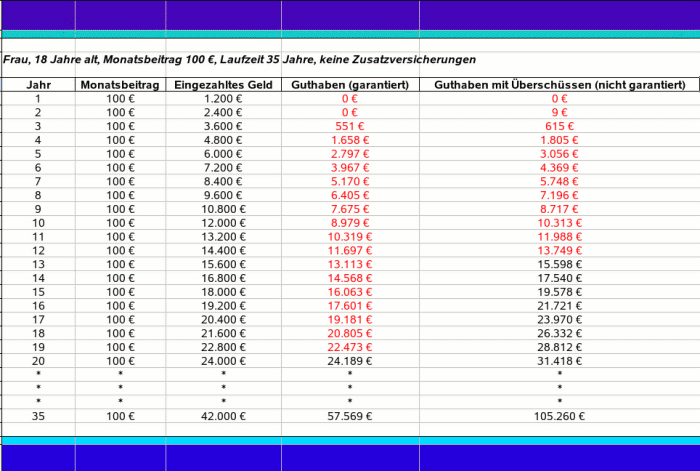Click the value 17.540 €
700x471 pixels.
coord(559,279)
